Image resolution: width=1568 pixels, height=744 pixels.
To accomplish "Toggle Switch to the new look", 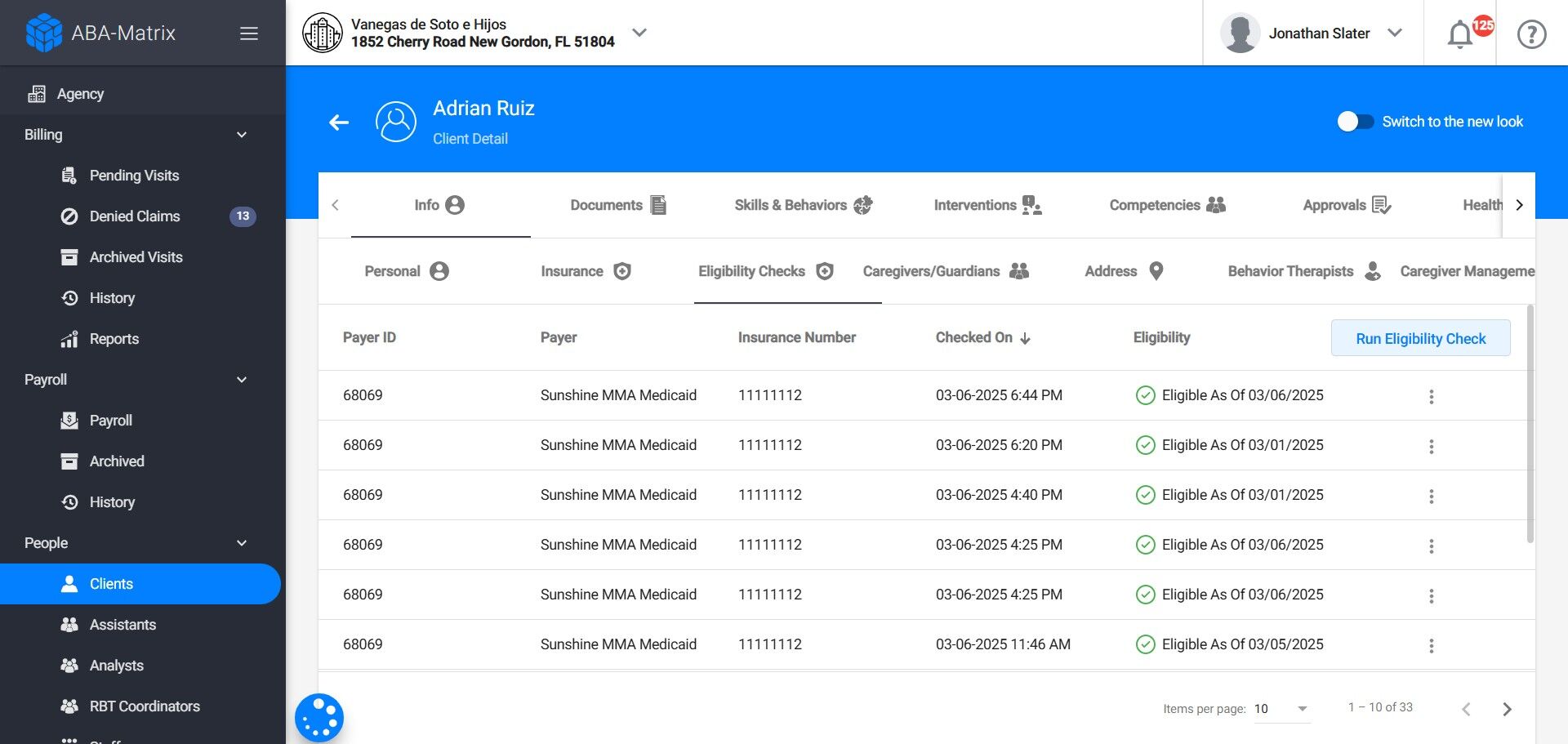I will [x=1355, y=122].
